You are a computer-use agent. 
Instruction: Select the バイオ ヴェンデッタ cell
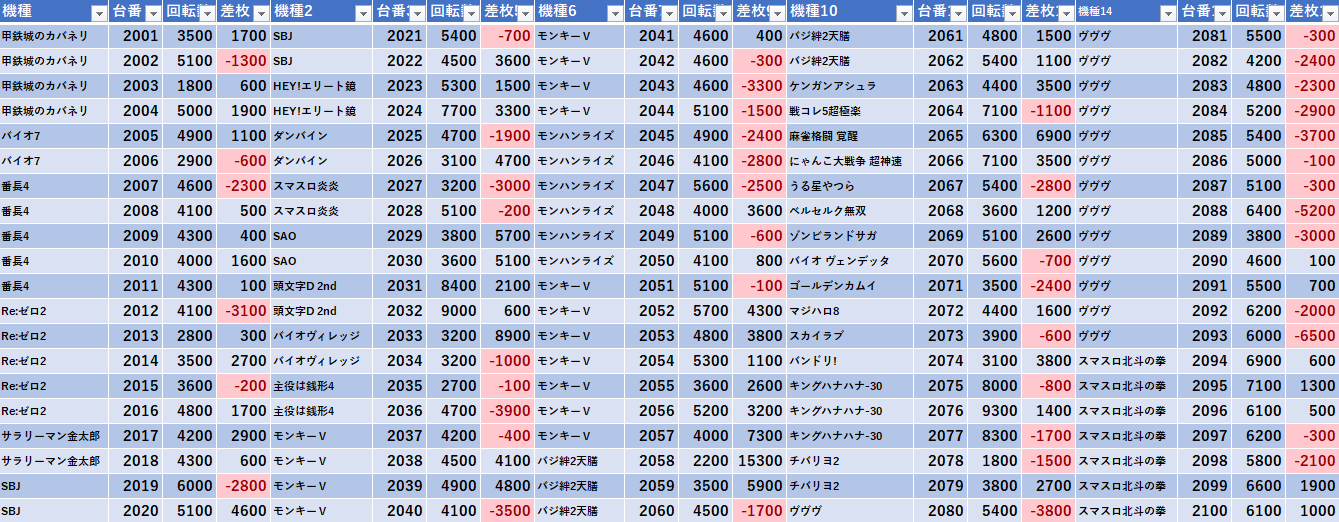click(851, 261)
